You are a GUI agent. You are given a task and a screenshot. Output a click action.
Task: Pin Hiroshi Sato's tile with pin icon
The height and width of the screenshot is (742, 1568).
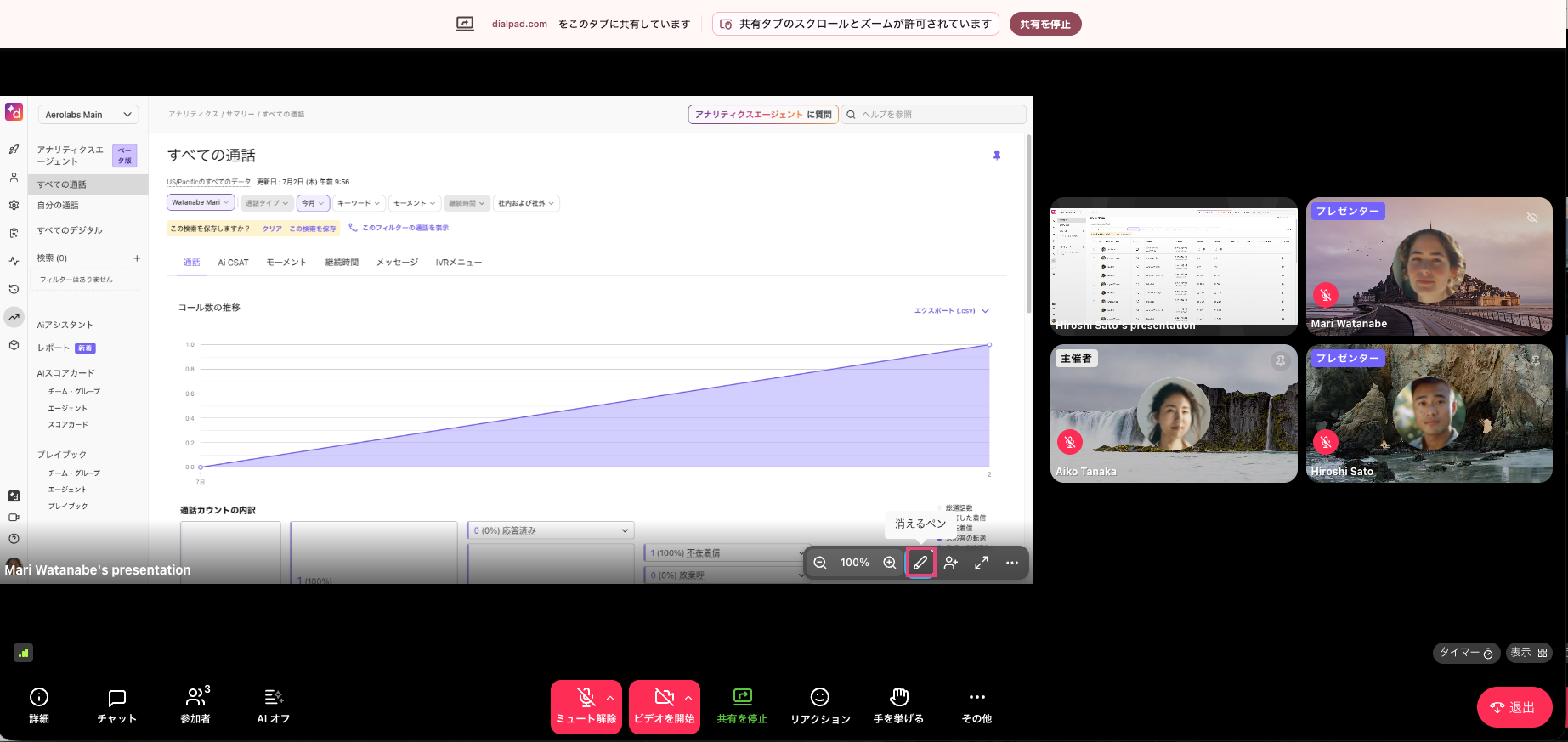click(1535, 361)
